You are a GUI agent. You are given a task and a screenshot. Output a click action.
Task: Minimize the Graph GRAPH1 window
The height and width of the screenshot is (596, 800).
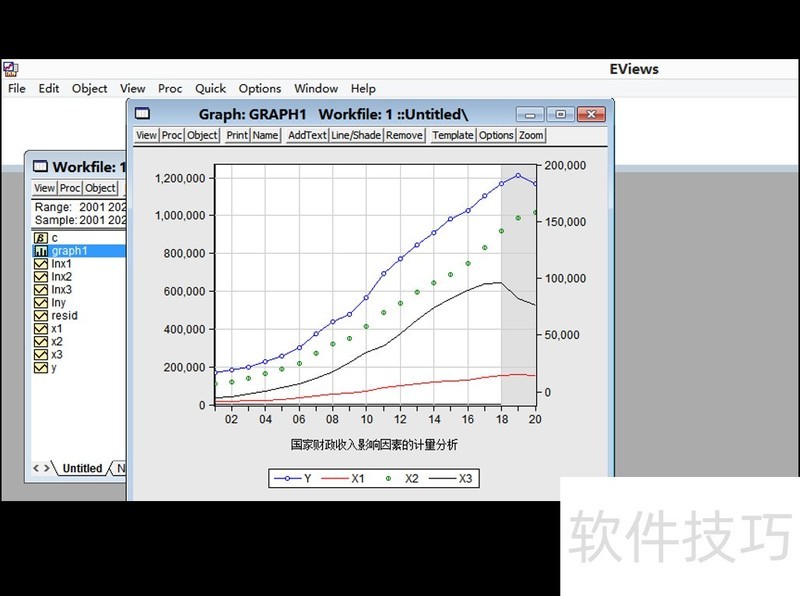[x=530, y=114]
